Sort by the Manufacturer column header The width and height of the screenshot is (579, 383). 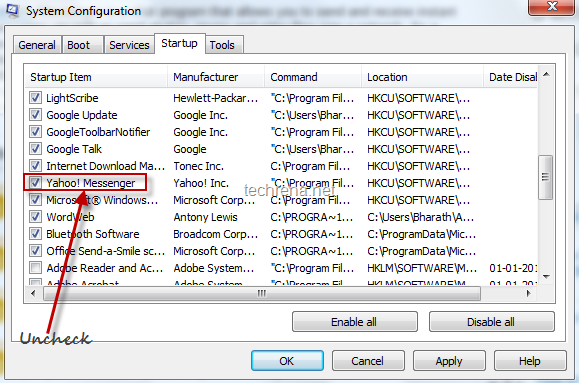click(216, 77)
